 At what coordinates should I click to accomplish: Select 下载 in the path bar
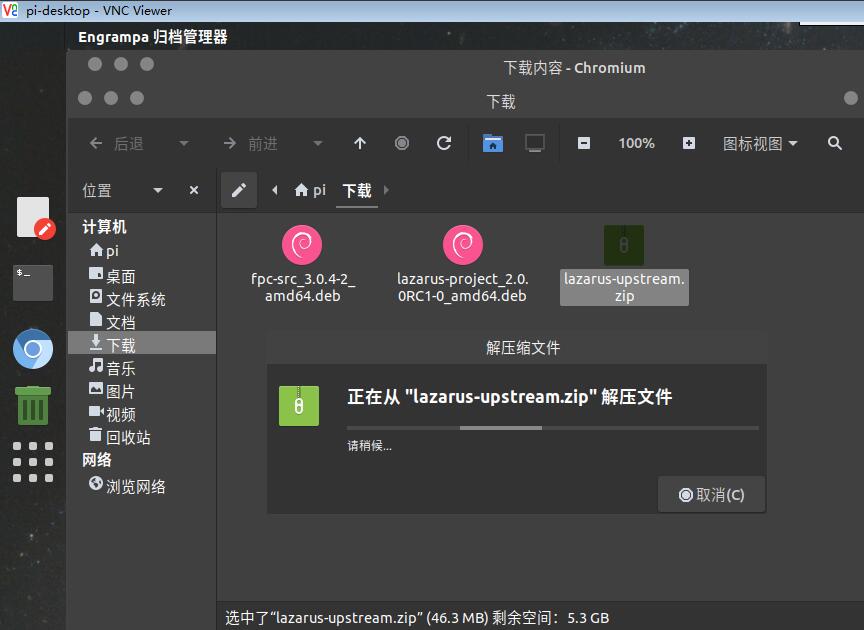357,190
